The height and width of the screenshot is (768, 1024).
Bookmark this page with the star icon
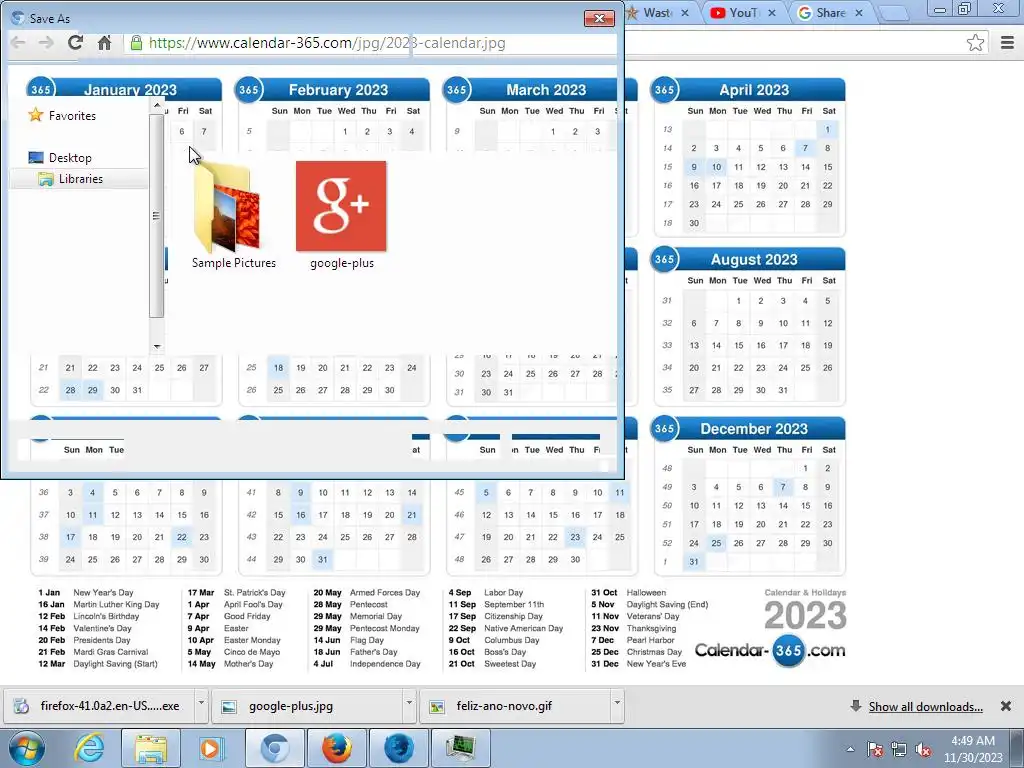pyautogui.click(x=976, y=43)
